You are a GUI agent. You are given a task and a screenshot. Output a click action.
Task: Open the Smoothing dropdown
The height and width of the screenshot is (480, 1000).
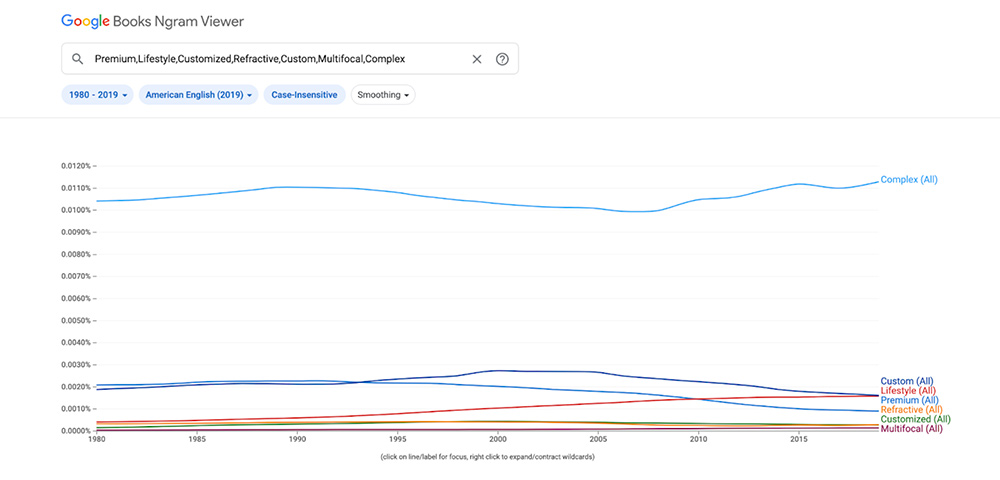pos(383,95)
